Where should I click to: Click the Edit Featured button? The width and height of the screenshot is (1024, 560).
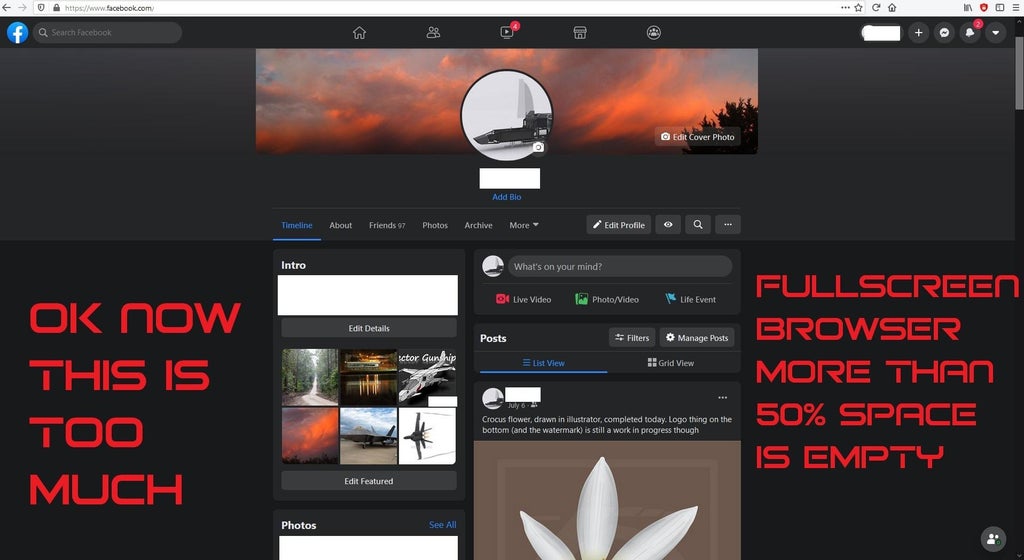click(369, 481)
